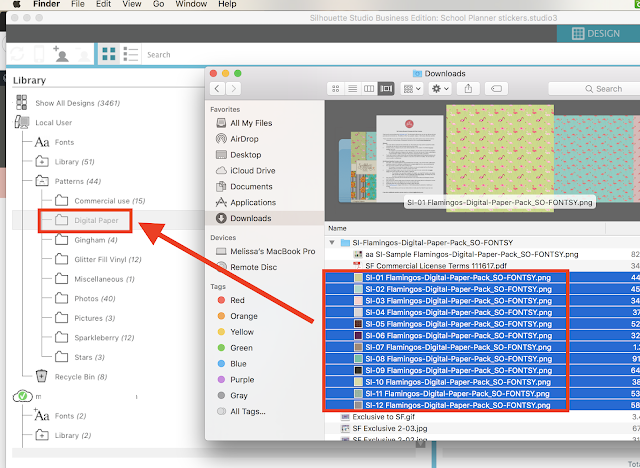The height and width of the screenshot is (468, 640).
Task: Open the Gingham (4) folder
Action: tap(96, 240)
